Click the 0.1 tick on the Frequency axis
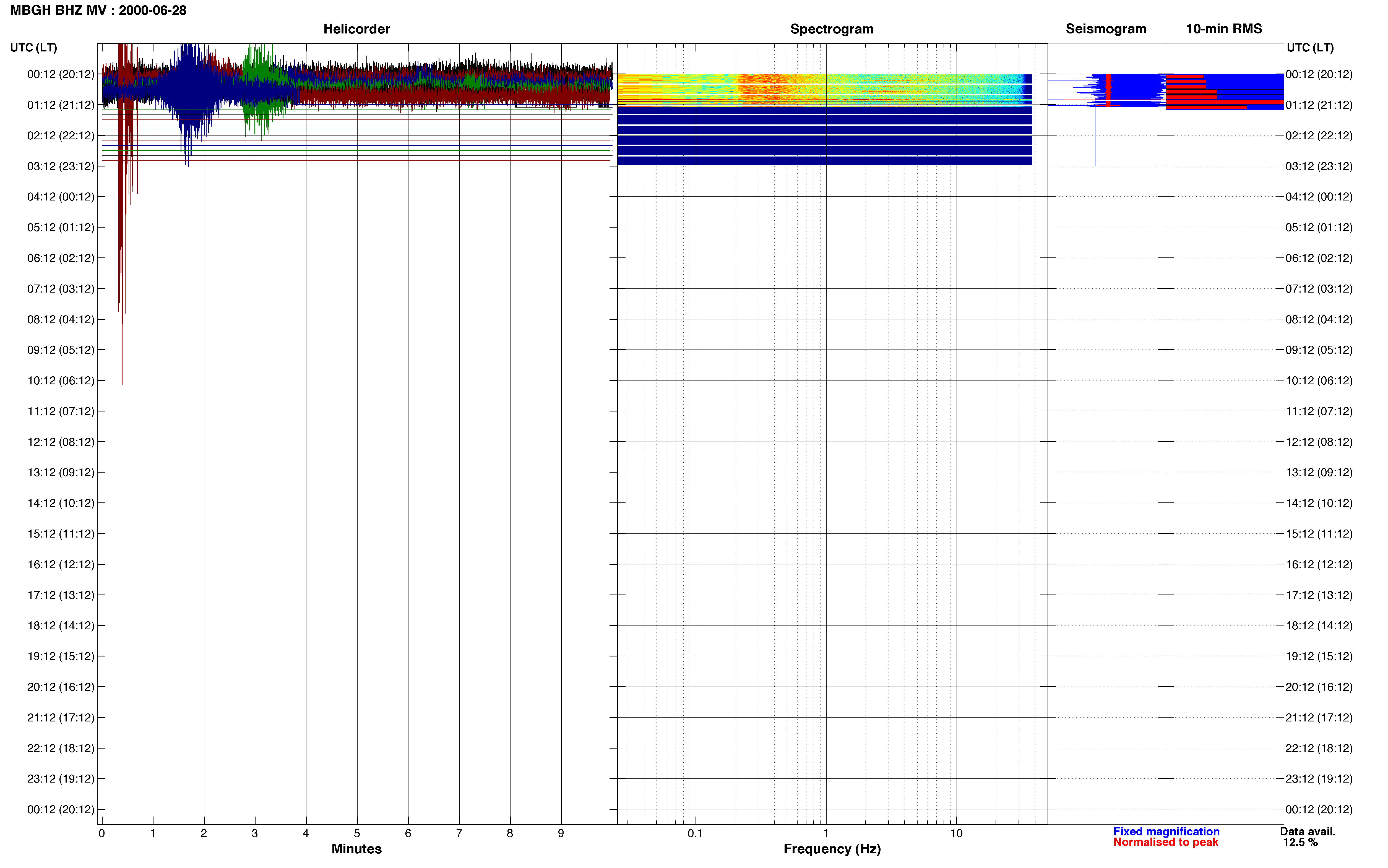Image resolution: width=1388 pixels, height=868 pixels. pos(695,833)
